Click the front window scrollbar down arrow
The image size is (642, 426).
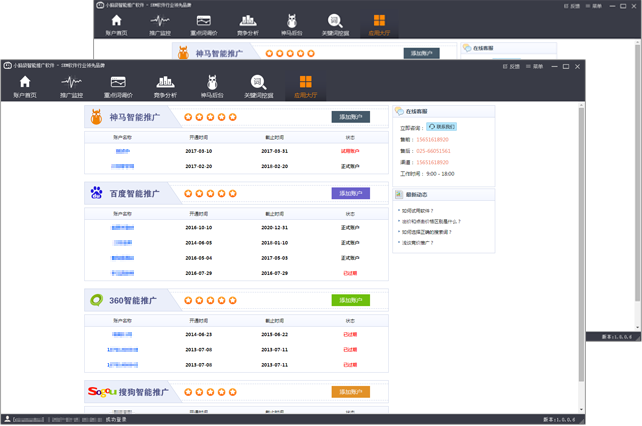click(581, 409)
